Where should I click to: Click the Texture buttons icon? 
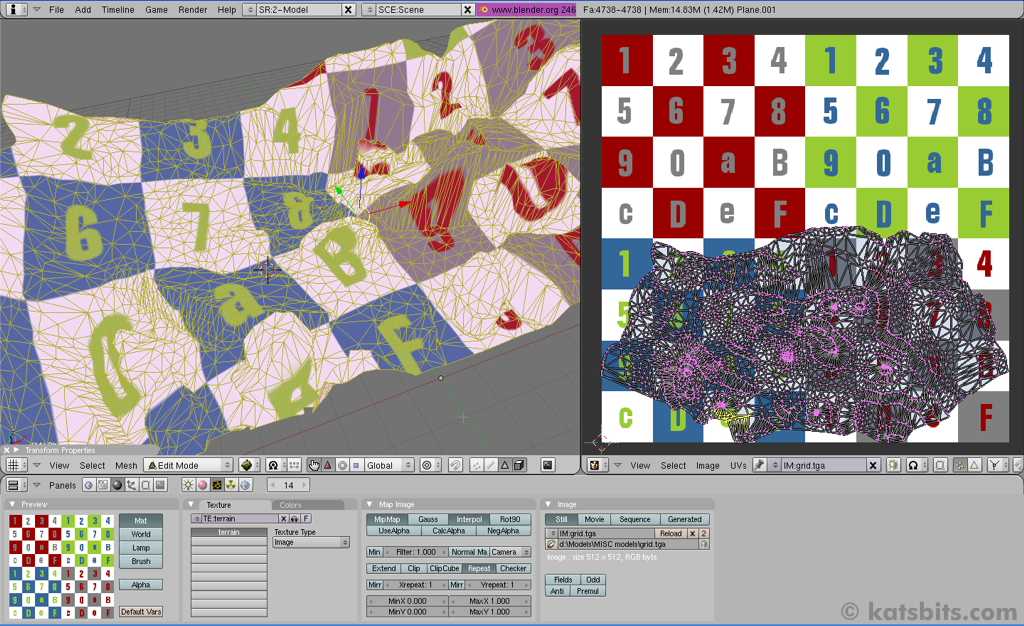[x=217, y=485]
